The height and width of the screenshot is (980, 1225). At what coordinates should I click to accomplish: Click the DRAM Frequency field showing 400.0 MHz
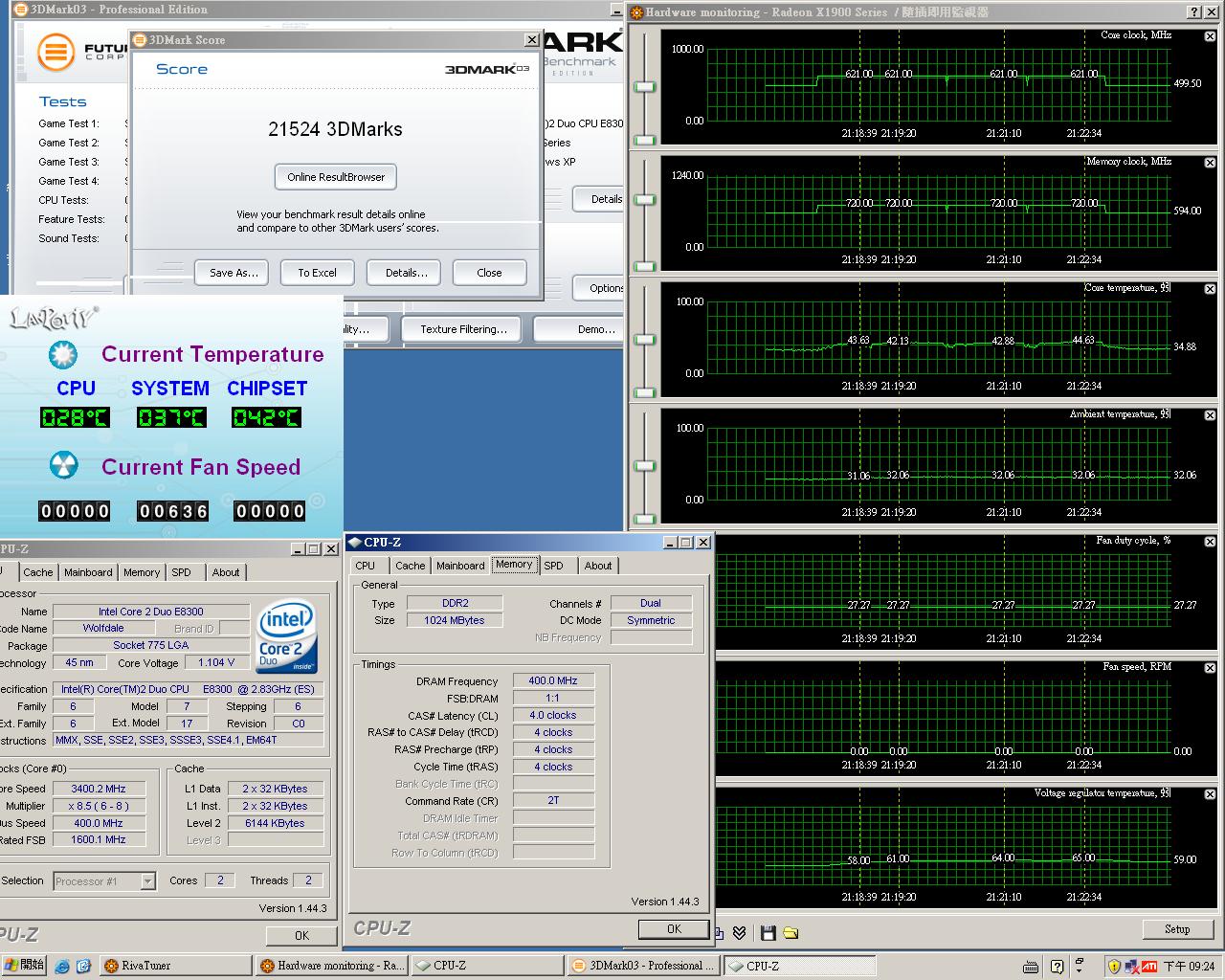(553, 680)
